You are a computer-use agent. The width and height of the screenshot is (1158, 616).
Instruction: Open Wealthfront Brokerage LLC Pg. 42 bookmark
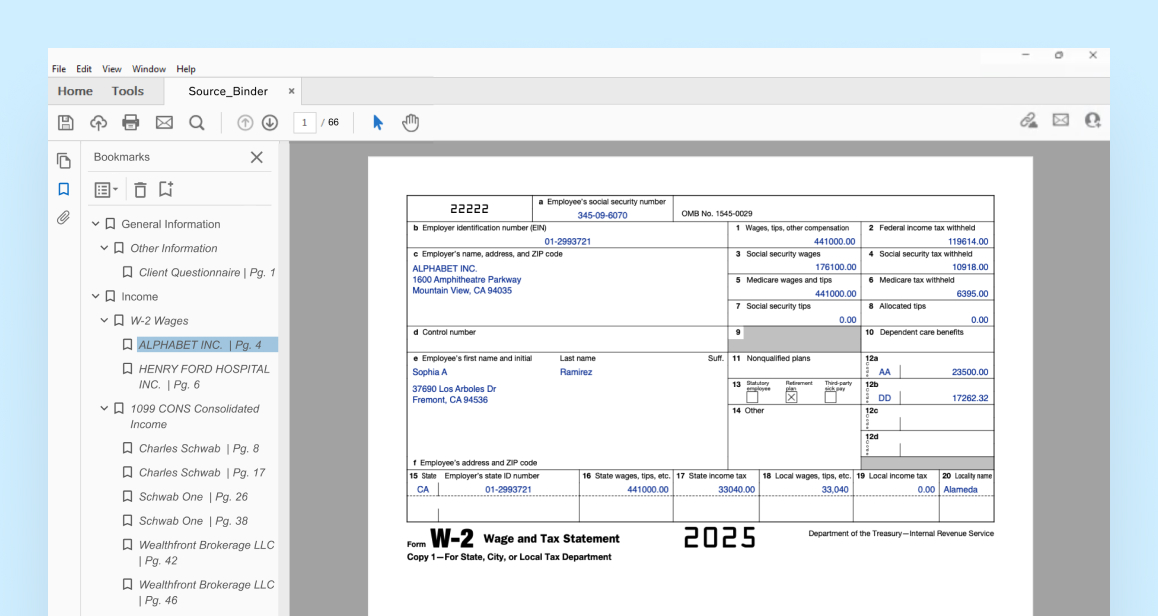(206, 552)
